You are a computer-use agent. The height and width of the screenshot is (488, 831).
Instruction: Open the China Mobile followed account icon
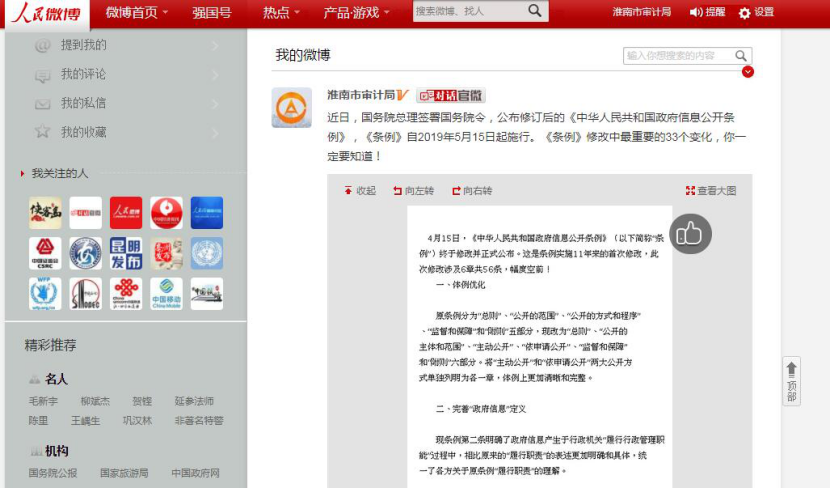[x=166, y=294]
